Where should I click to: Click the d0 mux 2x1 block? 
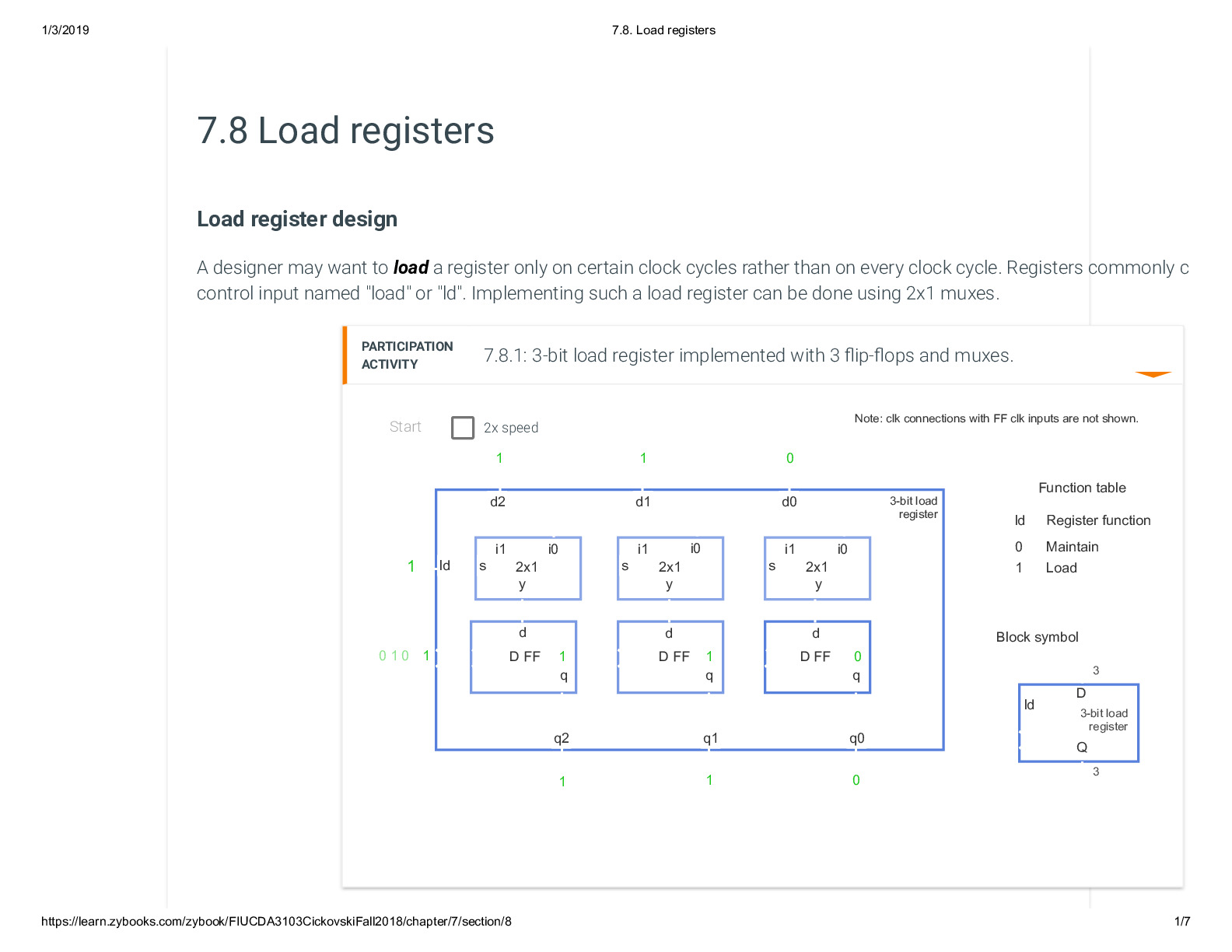pos(817,569)
